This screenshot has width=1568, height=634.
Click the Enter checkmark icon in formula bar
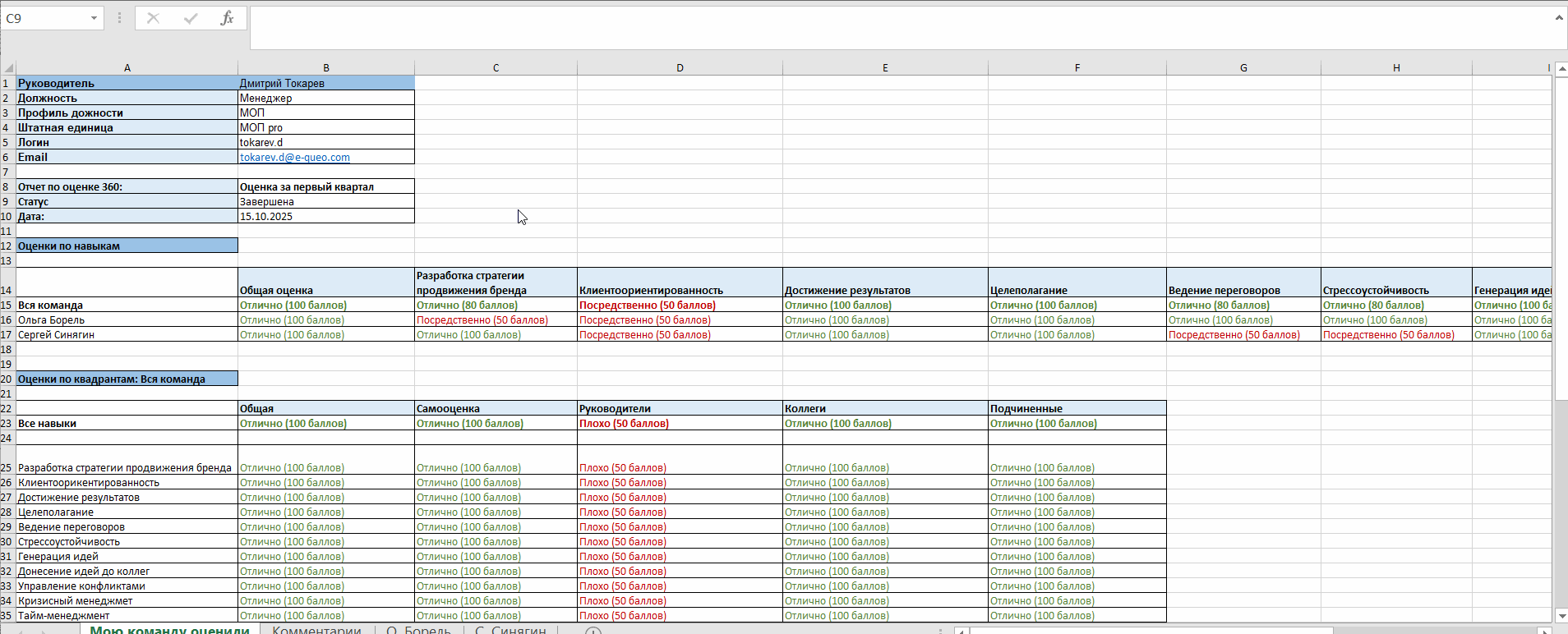coord(191,18)
